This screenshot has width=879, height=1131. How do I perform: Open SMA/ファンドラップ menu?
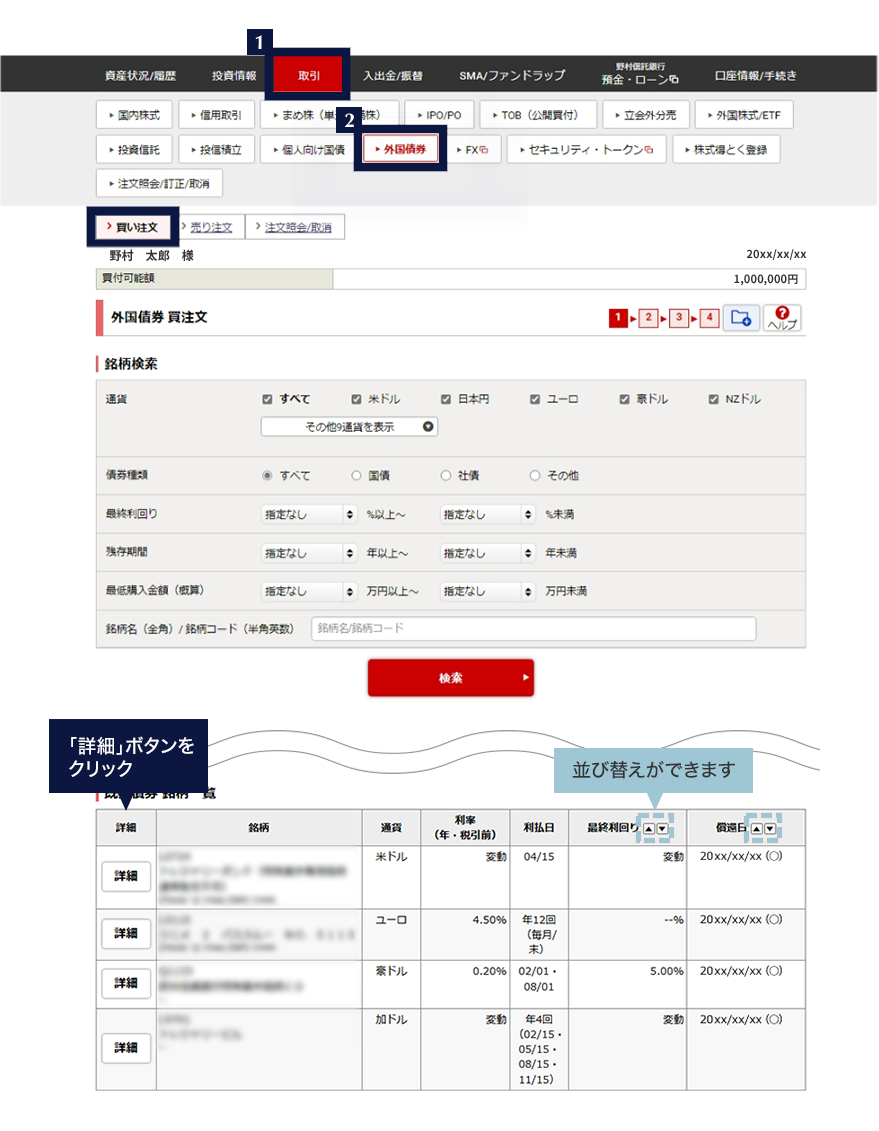[x=512, y=75]
